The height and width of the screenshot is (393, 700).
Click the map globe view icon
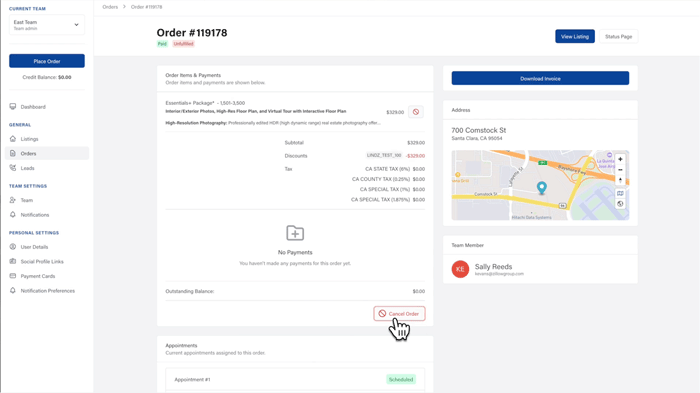point(620,204)
